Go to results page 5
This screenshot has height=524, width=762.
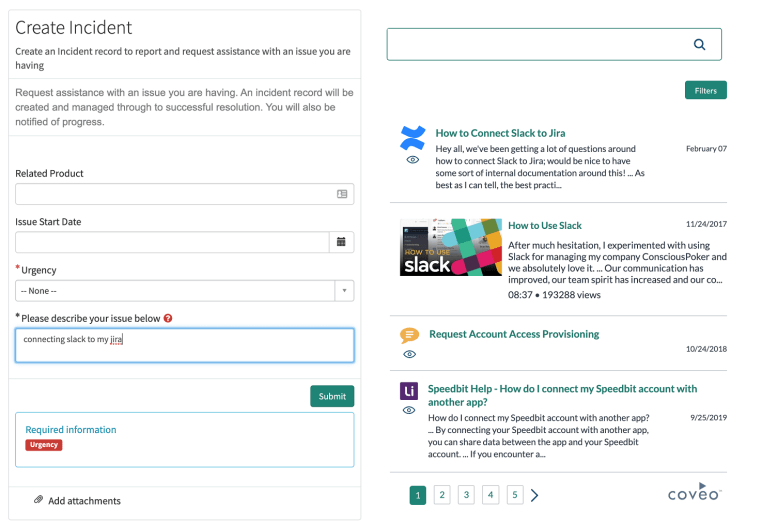(x=515, y=495)
